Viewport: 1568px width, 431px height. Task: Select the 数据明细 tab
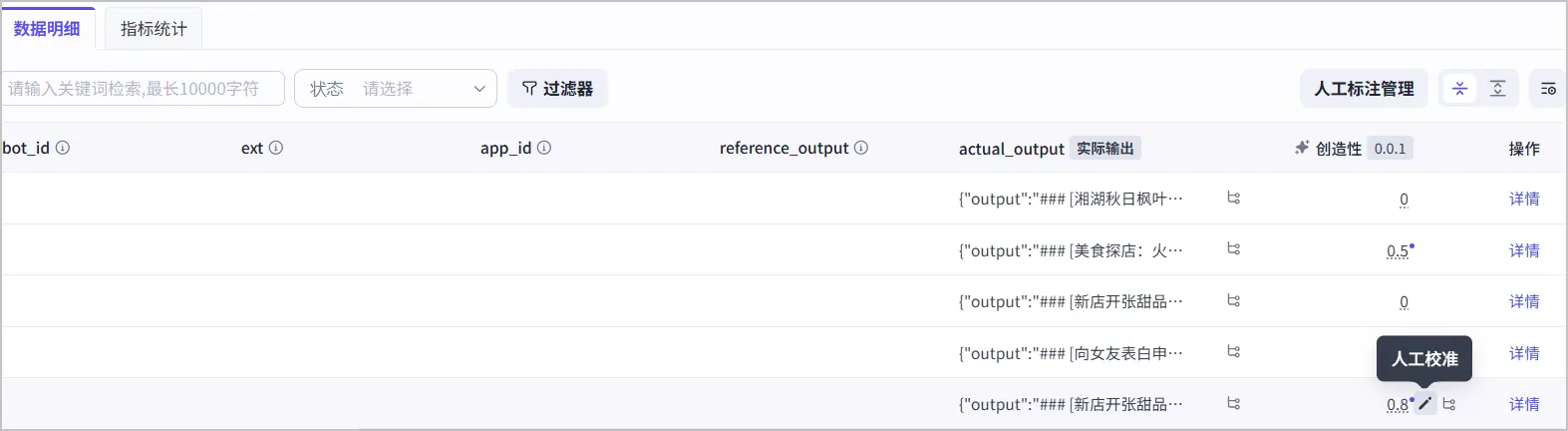point(47,29)
